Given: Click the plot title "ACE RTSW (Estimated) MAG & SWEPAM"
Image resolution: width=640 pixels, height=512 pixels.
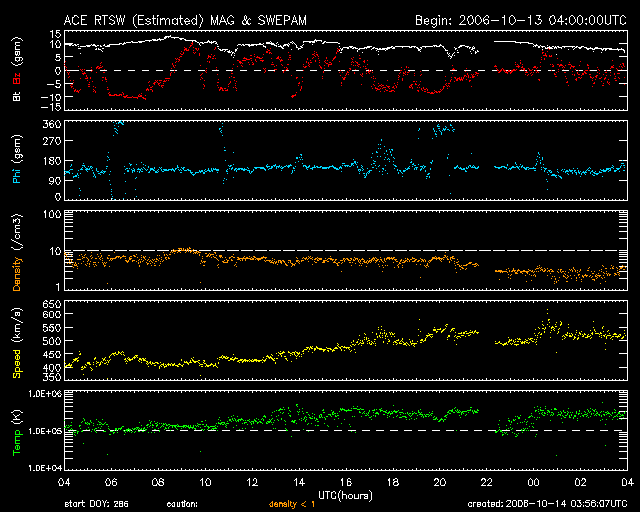Looking at the screenshot, I should (185, 20).
